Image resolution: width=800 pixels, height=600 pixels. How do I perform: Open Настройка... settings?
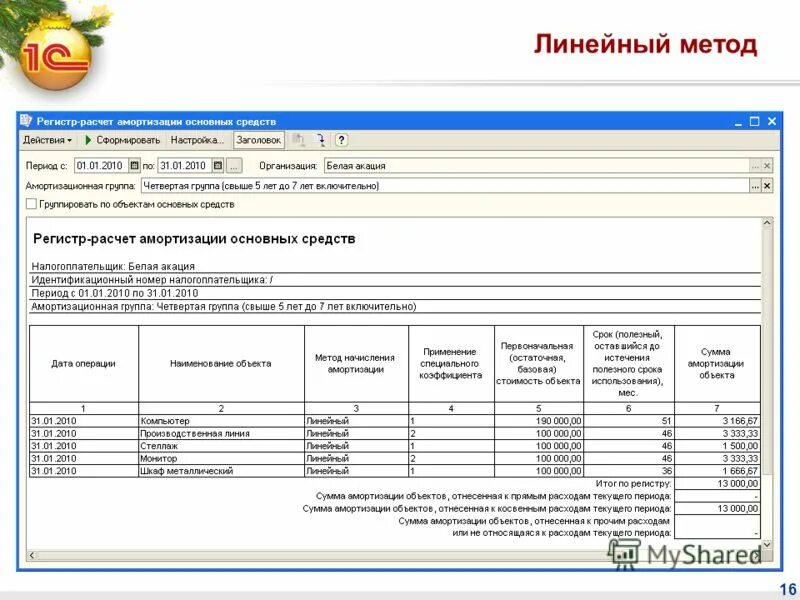point(197,140)
